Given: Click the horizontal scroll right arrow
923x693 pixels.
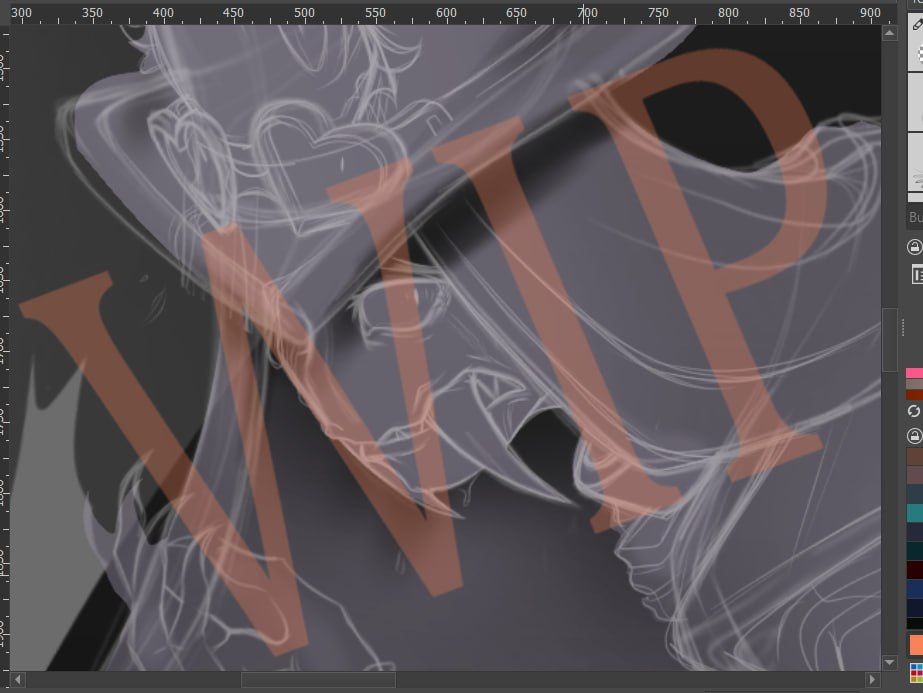Looking at the screenshot, I should pos(872,679).
